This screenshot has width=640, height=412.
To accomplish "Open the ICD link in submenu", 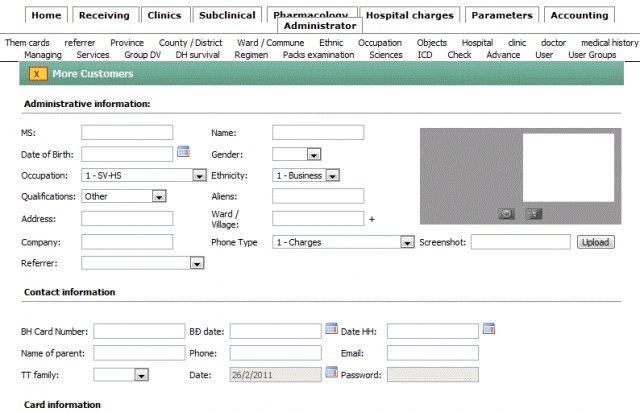I will point(425,55).
